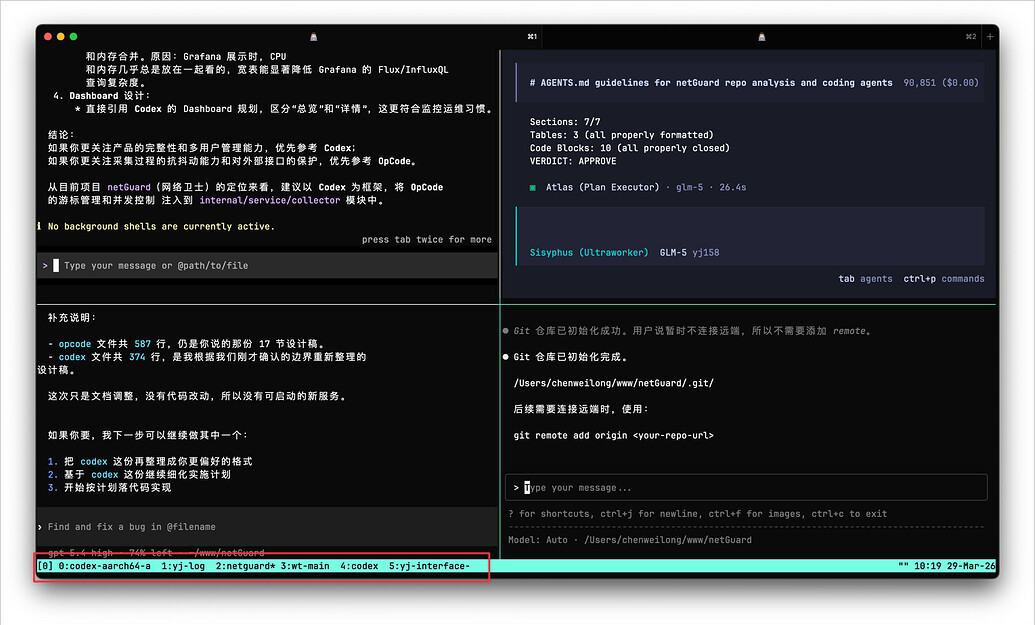Click the green square before Atlas
1035x625 pixels.
[x=533, y=187]
